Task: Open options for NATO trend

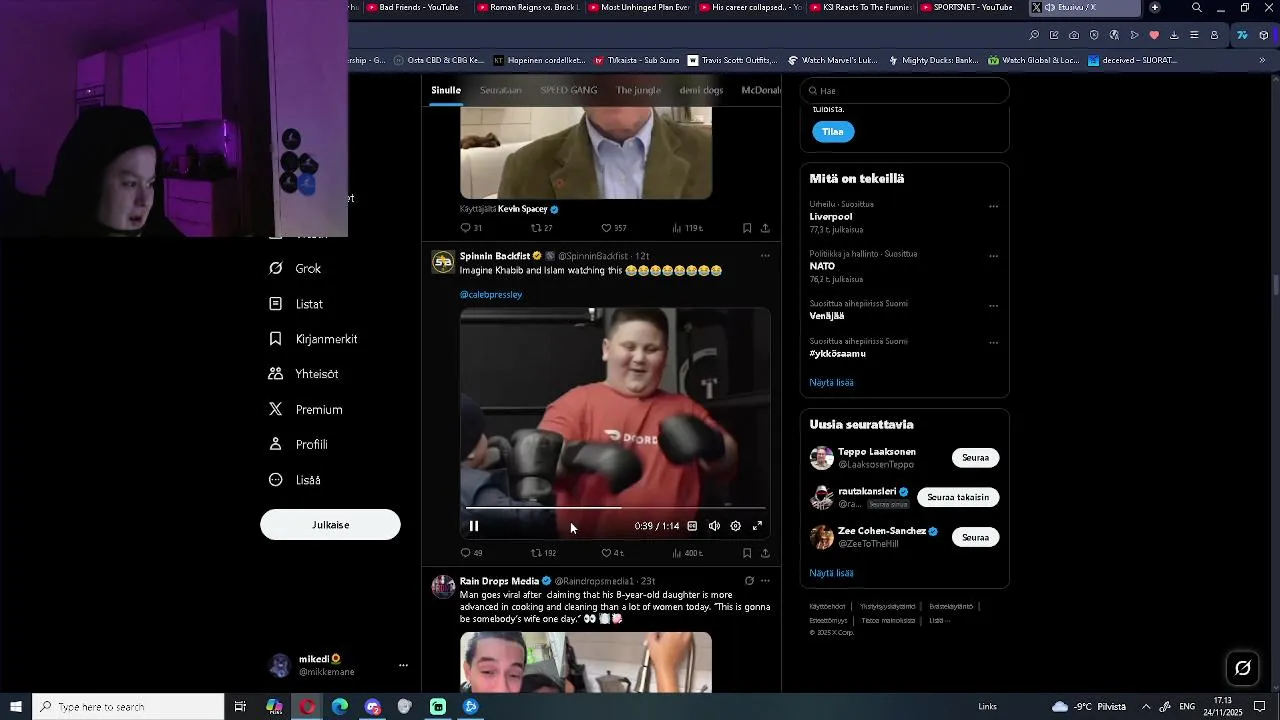Action: pyautogui.click(x=993, y=256)
